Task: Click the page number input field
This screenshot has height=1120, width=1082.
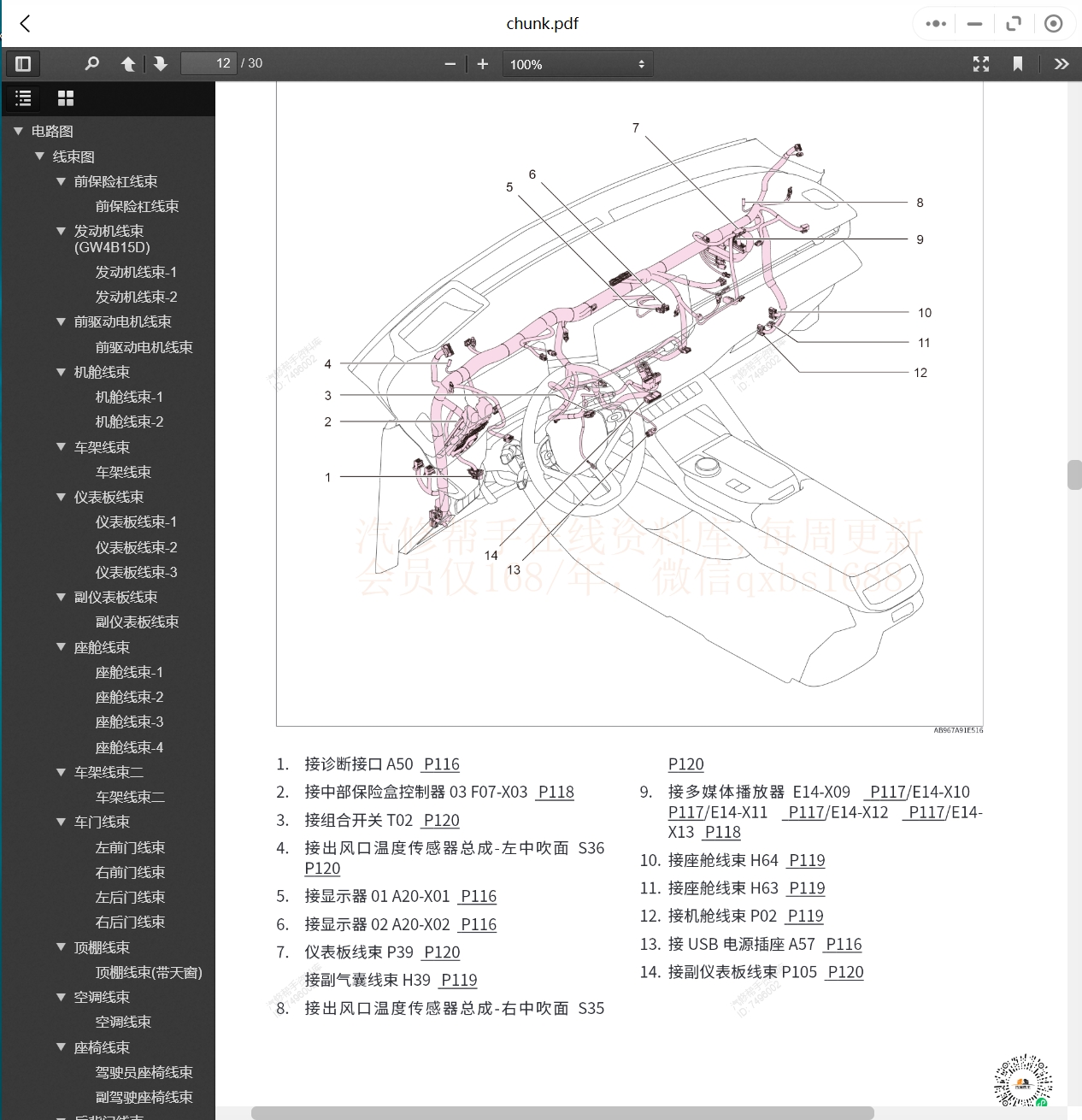Action: (x=209, y=62)
